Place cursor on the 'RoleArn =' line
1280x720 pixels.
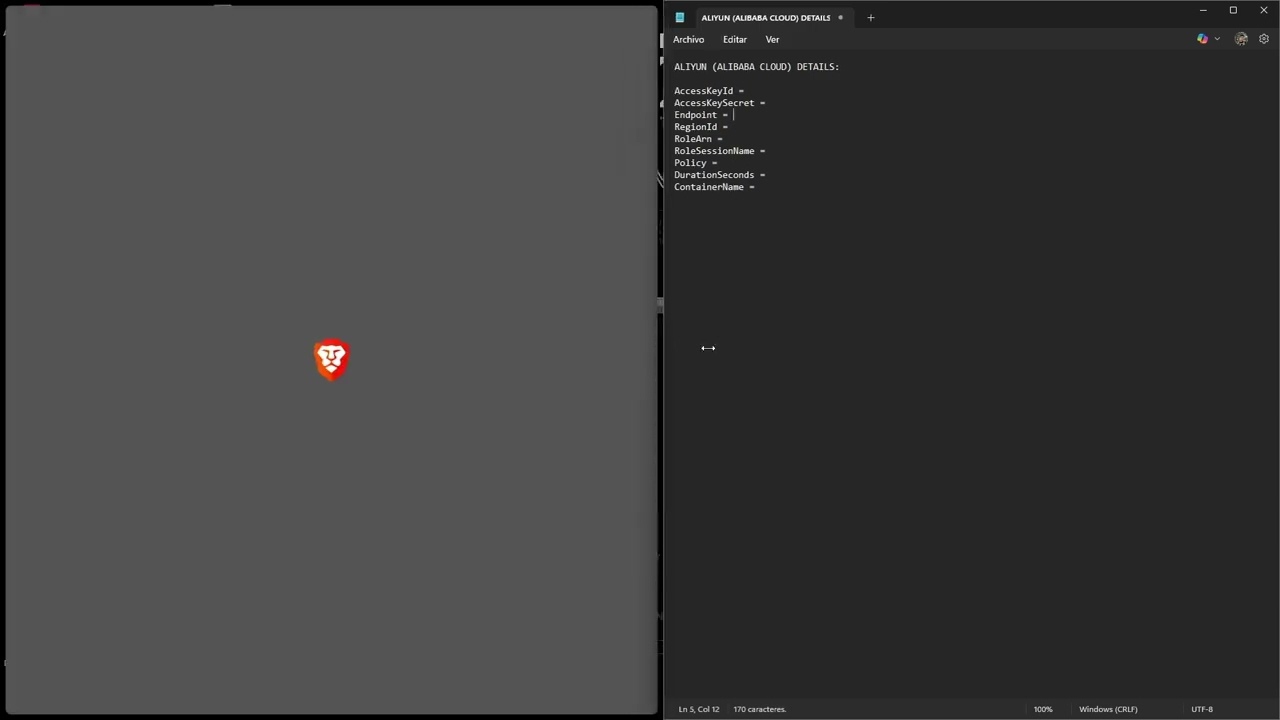698,139
